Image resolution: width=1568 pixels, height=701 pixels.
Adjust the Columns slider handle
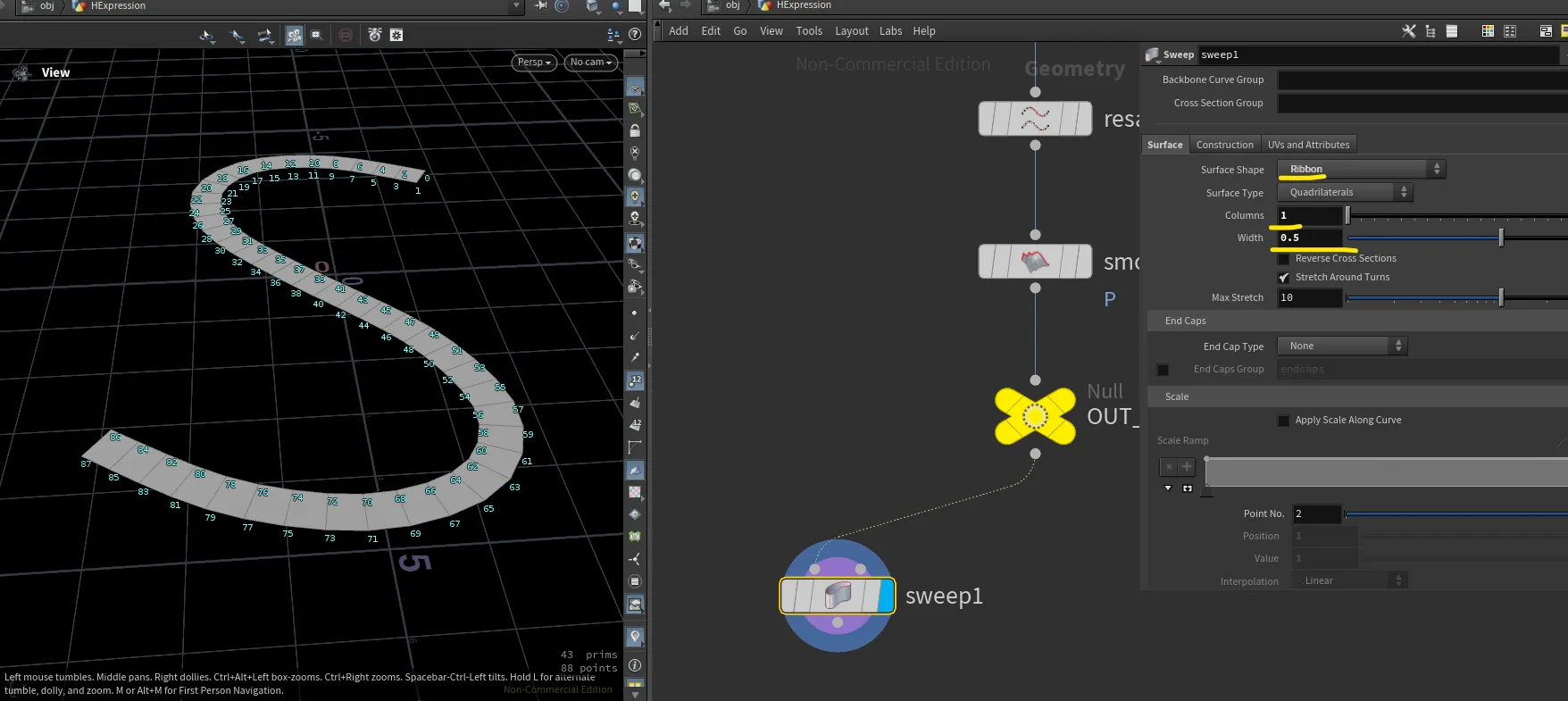[x=1347, y=215]
